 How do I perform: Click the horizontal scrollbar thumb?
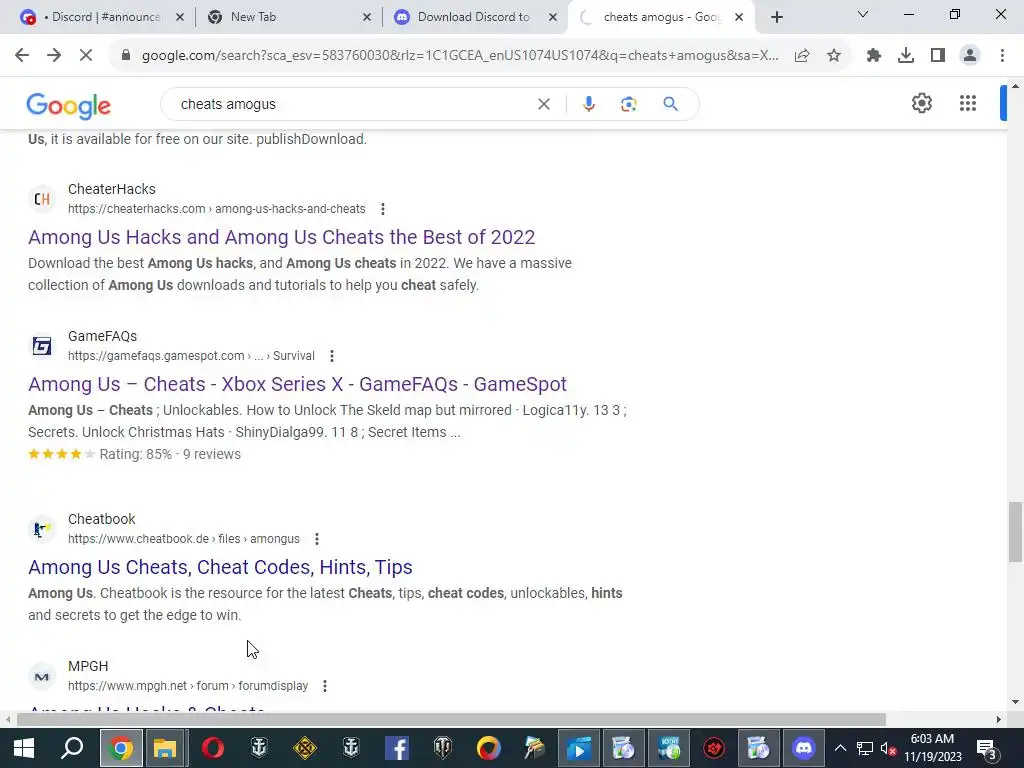[x=451, y=720]
